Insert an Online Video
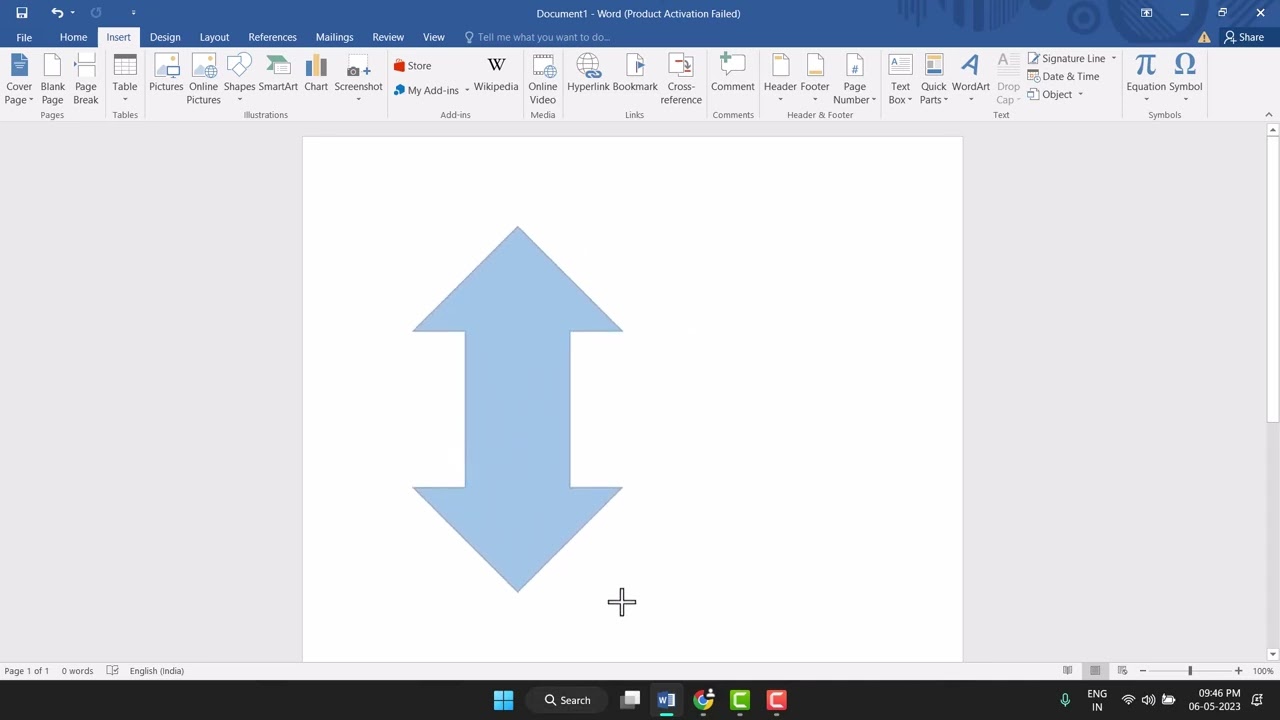 tap(543, 80)
